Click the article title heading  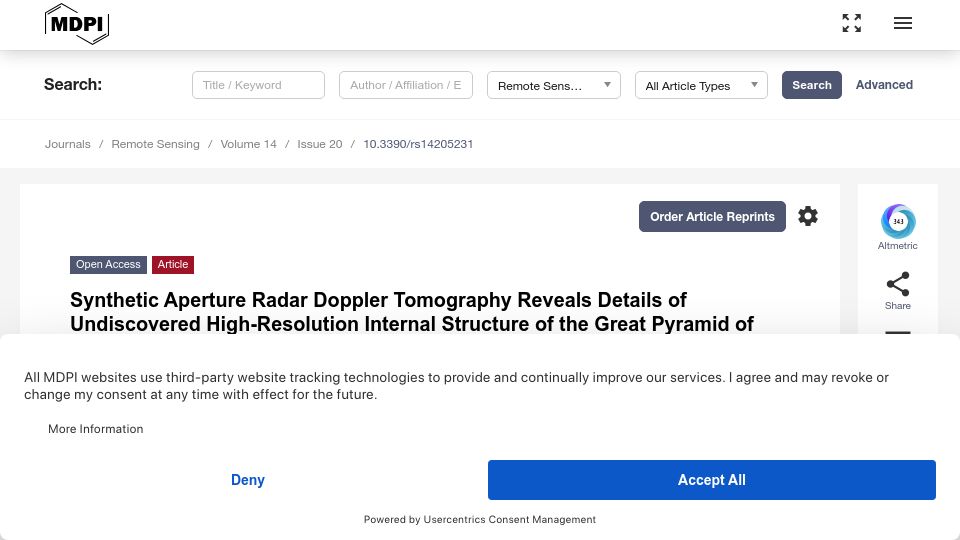point(411,312)
